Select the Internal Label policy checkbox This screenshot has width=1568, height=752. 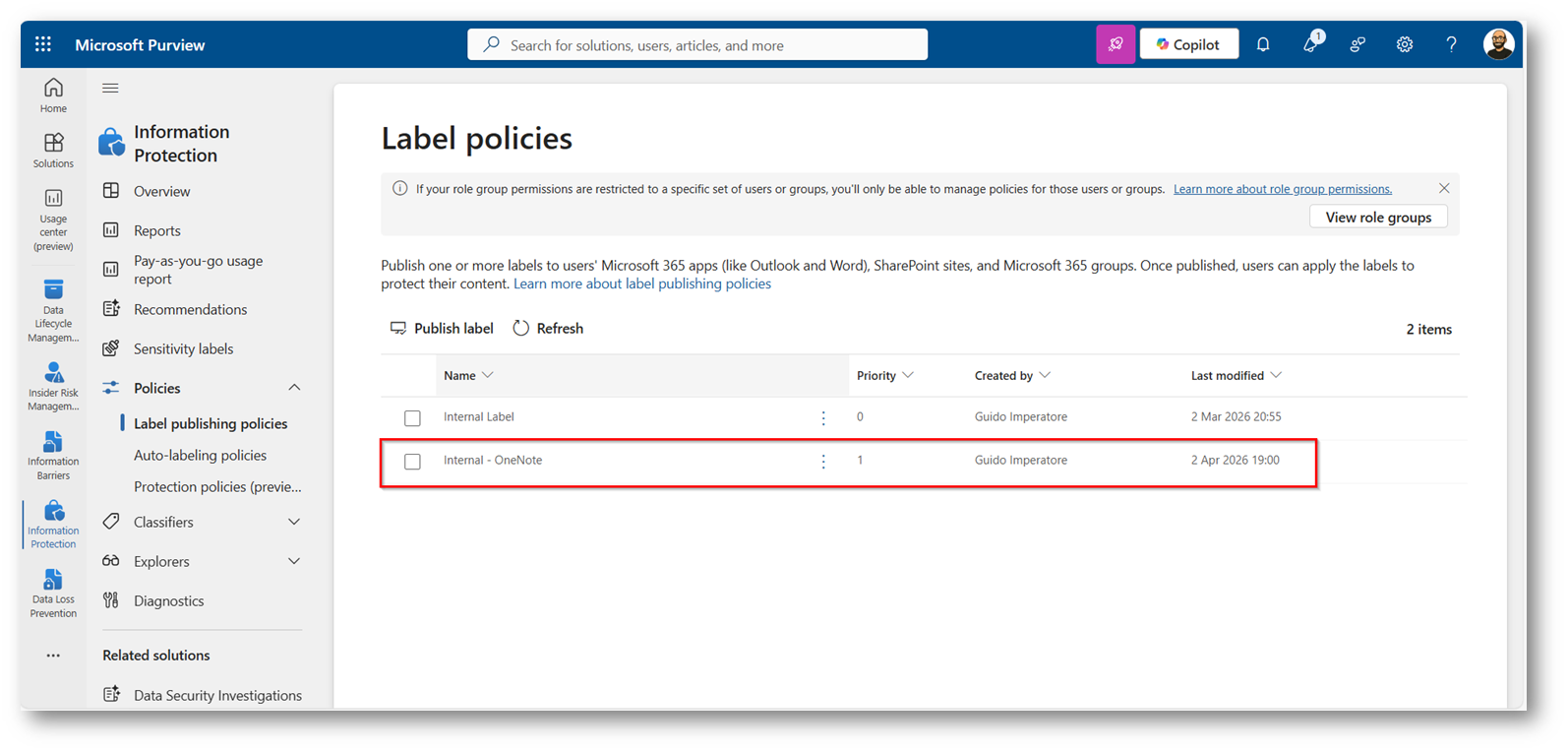[412, 418]
